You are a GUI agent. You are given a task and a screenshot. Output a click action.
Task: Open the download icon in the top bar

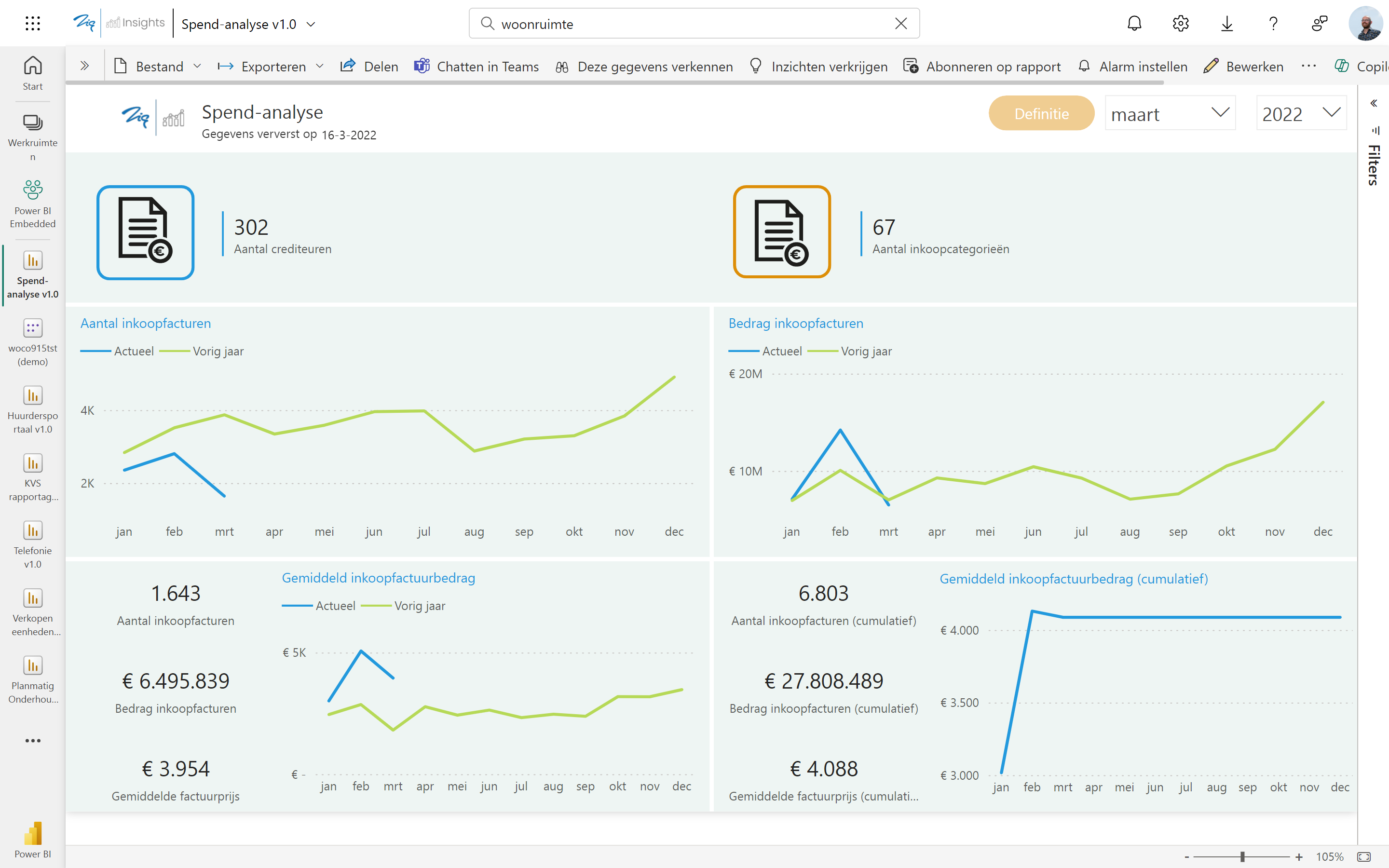coord(1227,23)
